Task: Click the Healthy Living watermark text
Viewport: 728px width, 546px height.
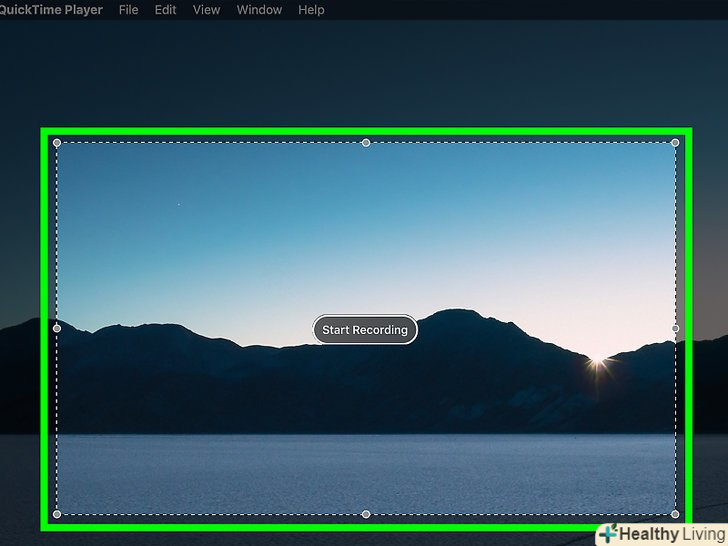Action: 672,534
